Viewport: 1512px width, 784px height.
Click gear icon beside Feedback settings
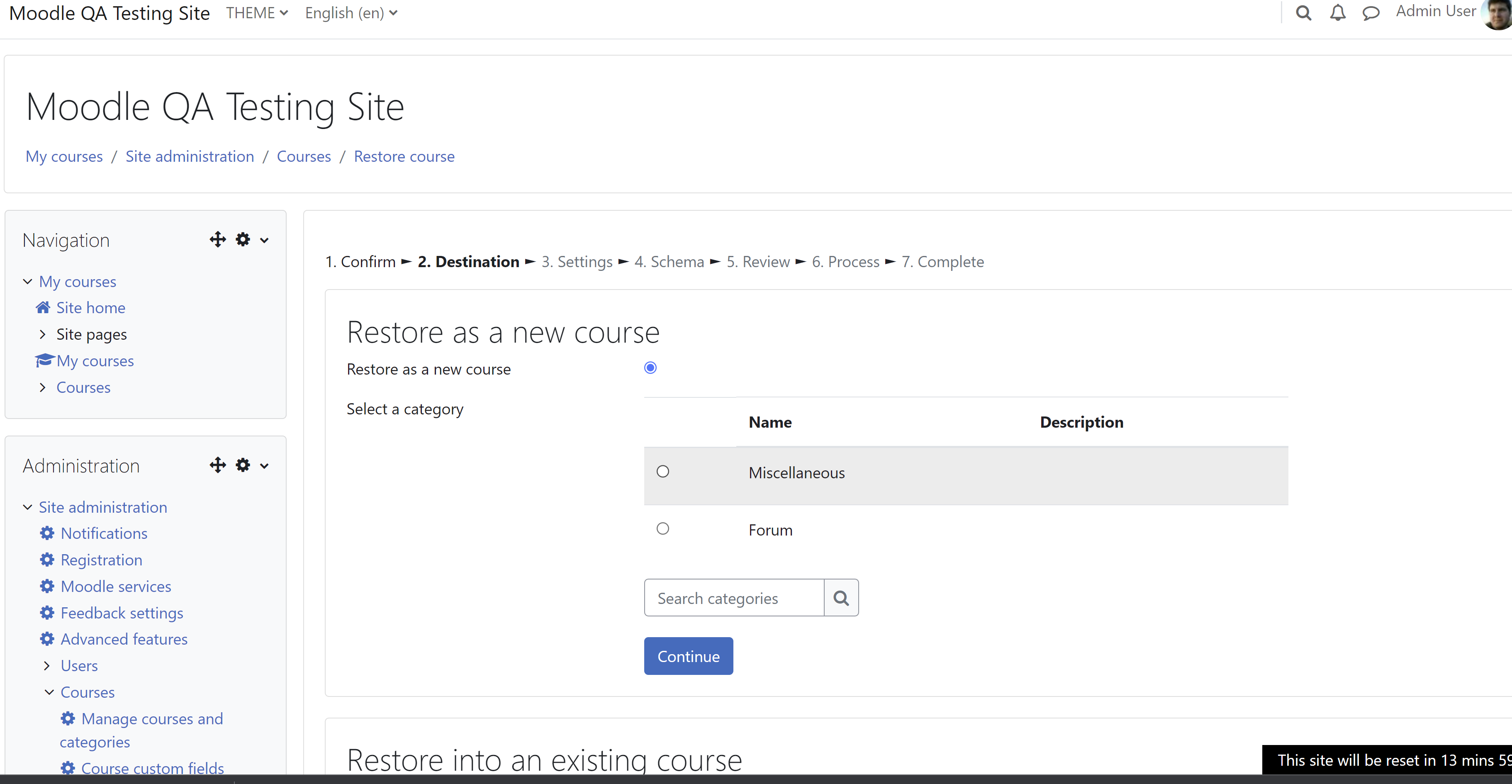pos(47,612)
